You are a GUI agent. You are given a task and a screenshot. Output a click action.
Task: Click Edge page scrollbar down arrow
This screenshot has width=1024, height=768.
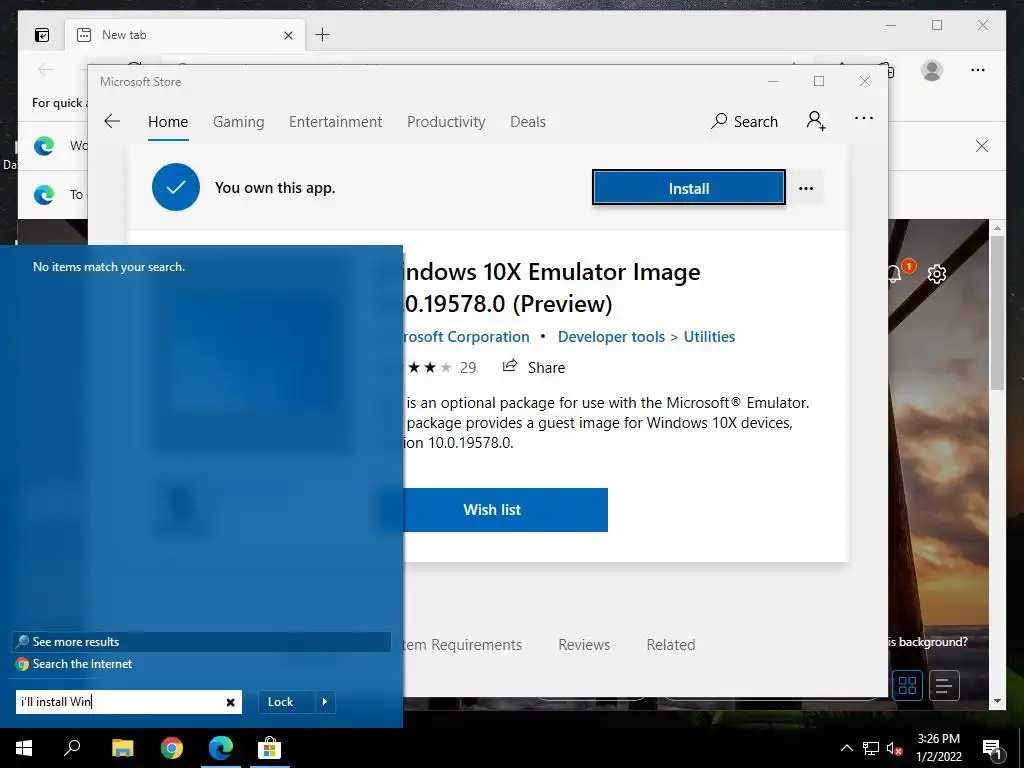coord(997,701)
